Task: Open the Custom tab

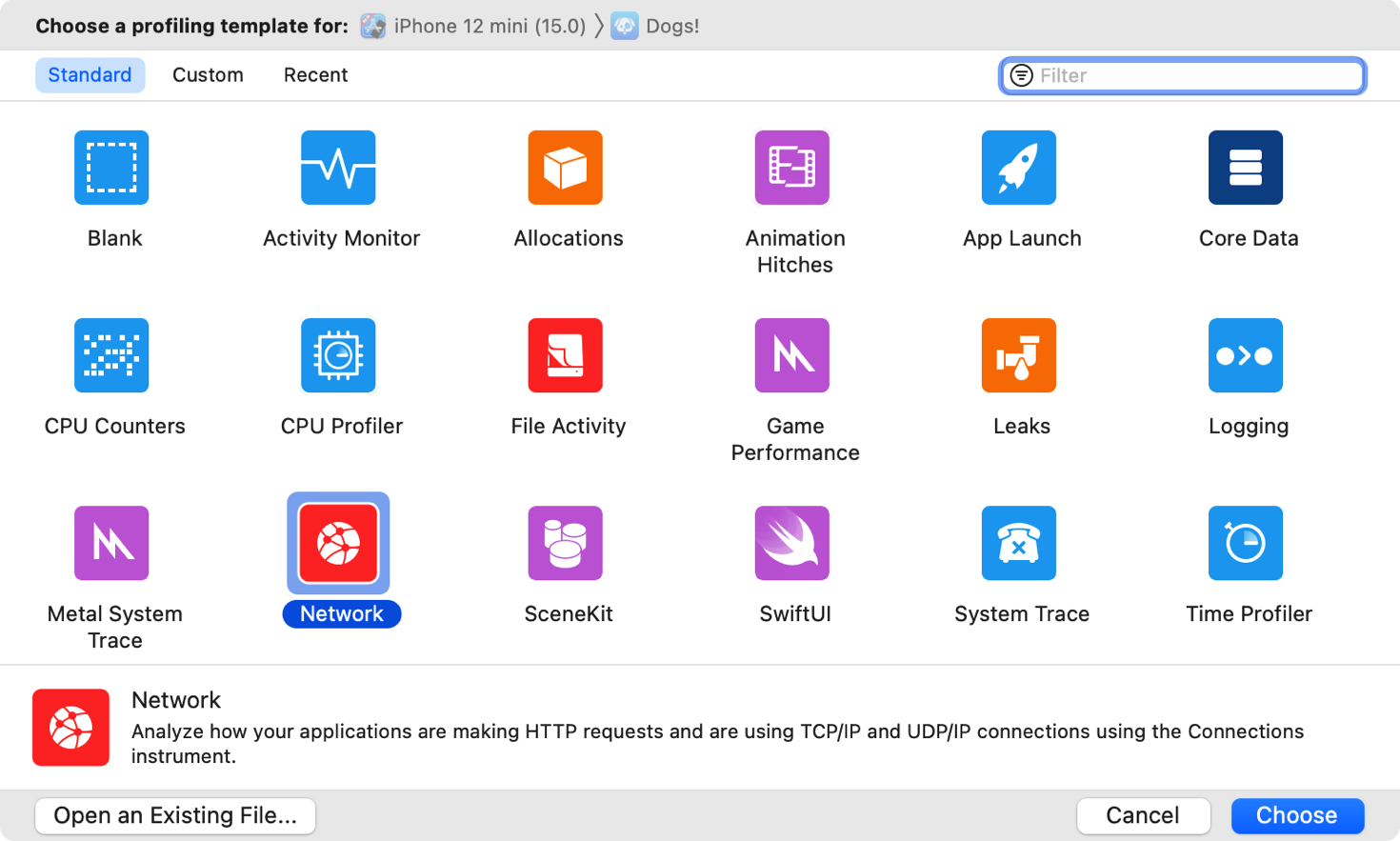Action: (x=208, y=75)
